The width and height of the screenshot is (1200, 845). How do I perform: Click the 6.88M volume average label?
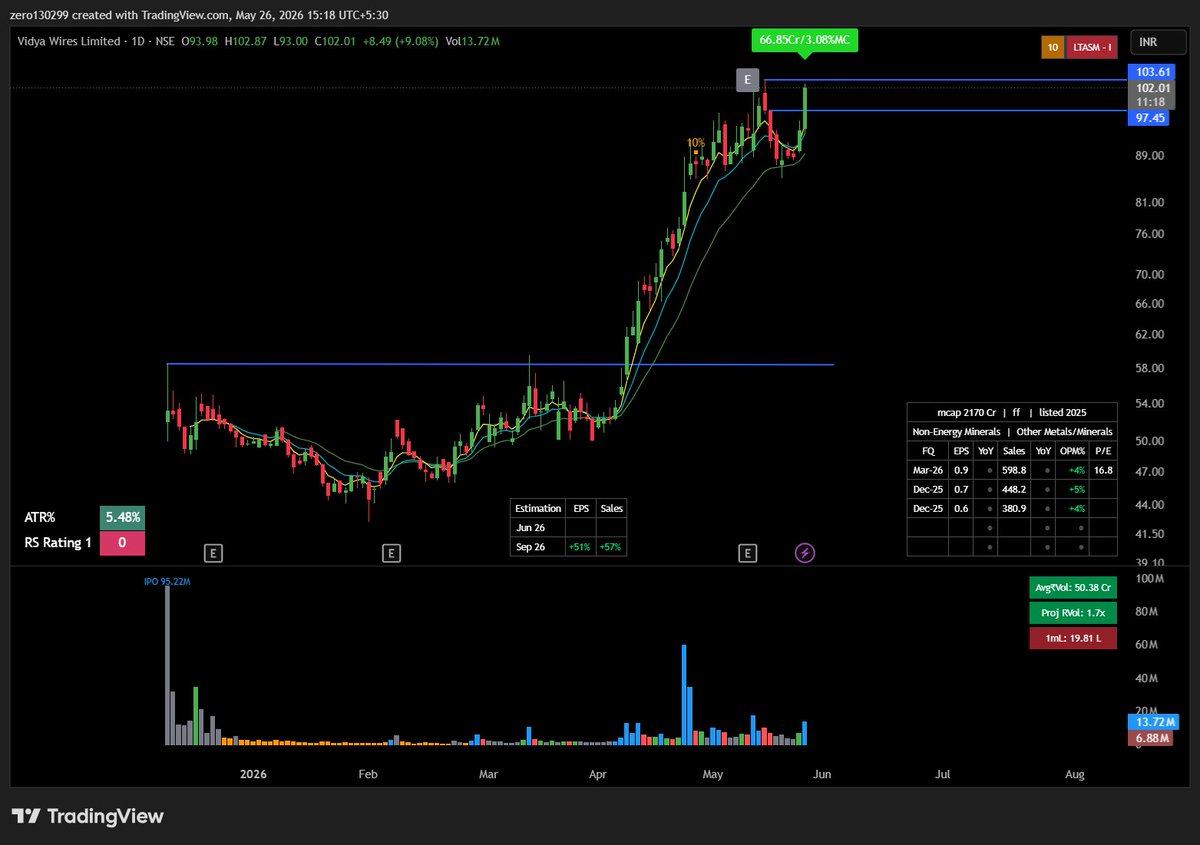tap(1152, 738)
